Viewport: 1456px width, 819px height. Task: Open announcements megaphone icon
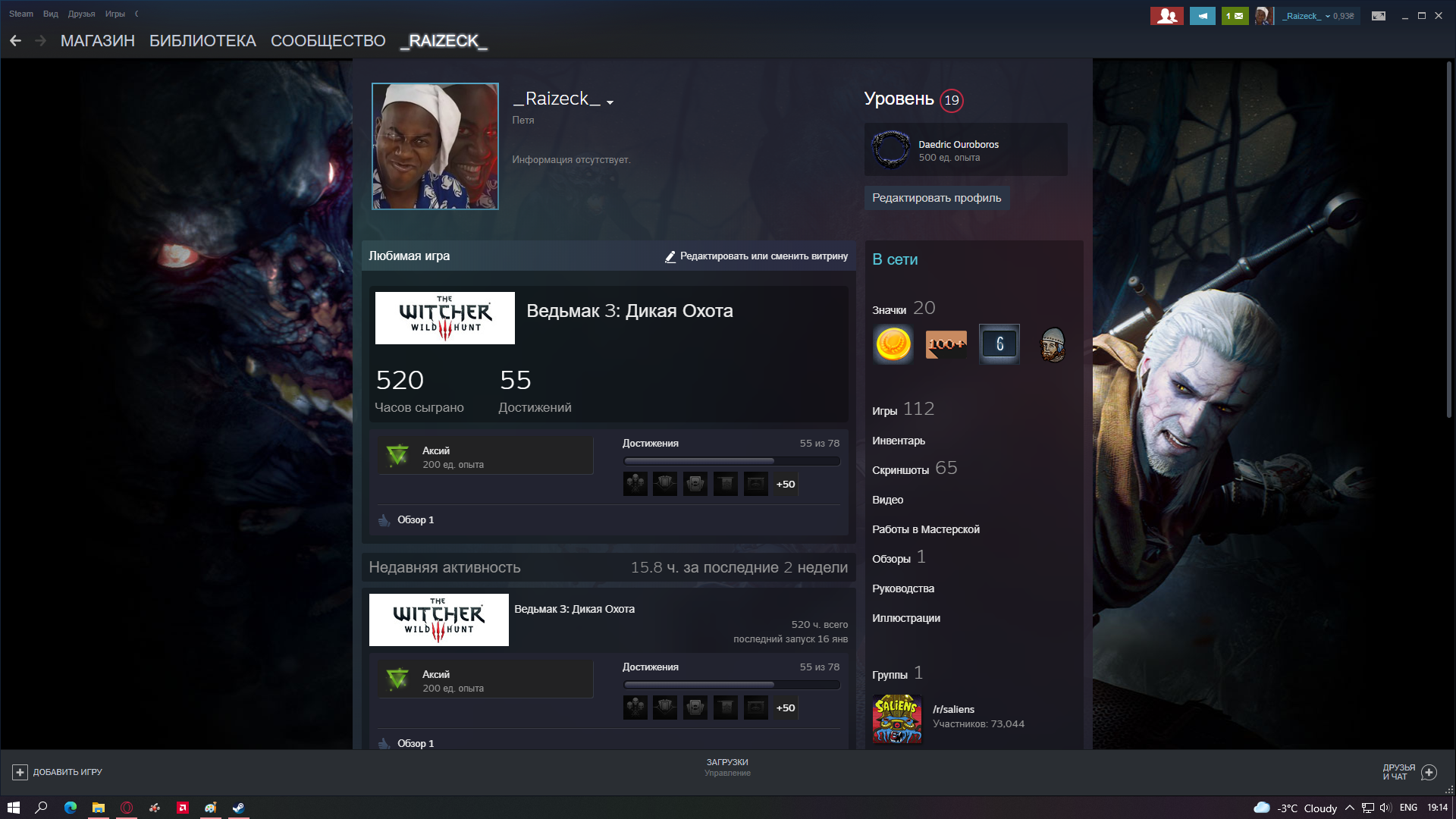[x=1202, y=16]
